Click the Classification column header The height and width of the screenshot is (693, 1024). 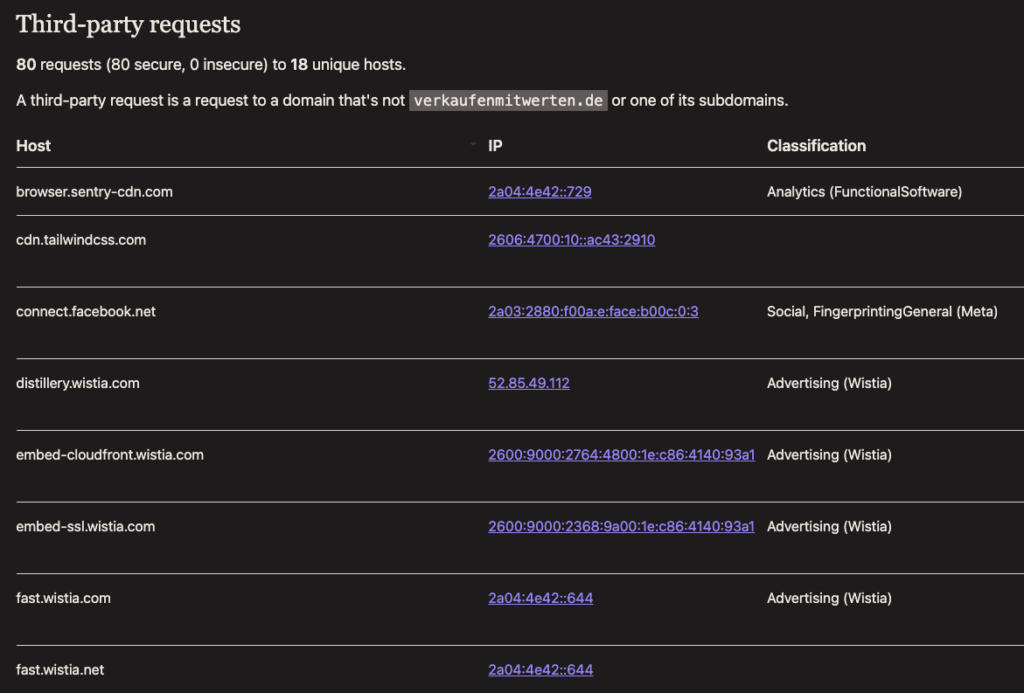point(816,146)
